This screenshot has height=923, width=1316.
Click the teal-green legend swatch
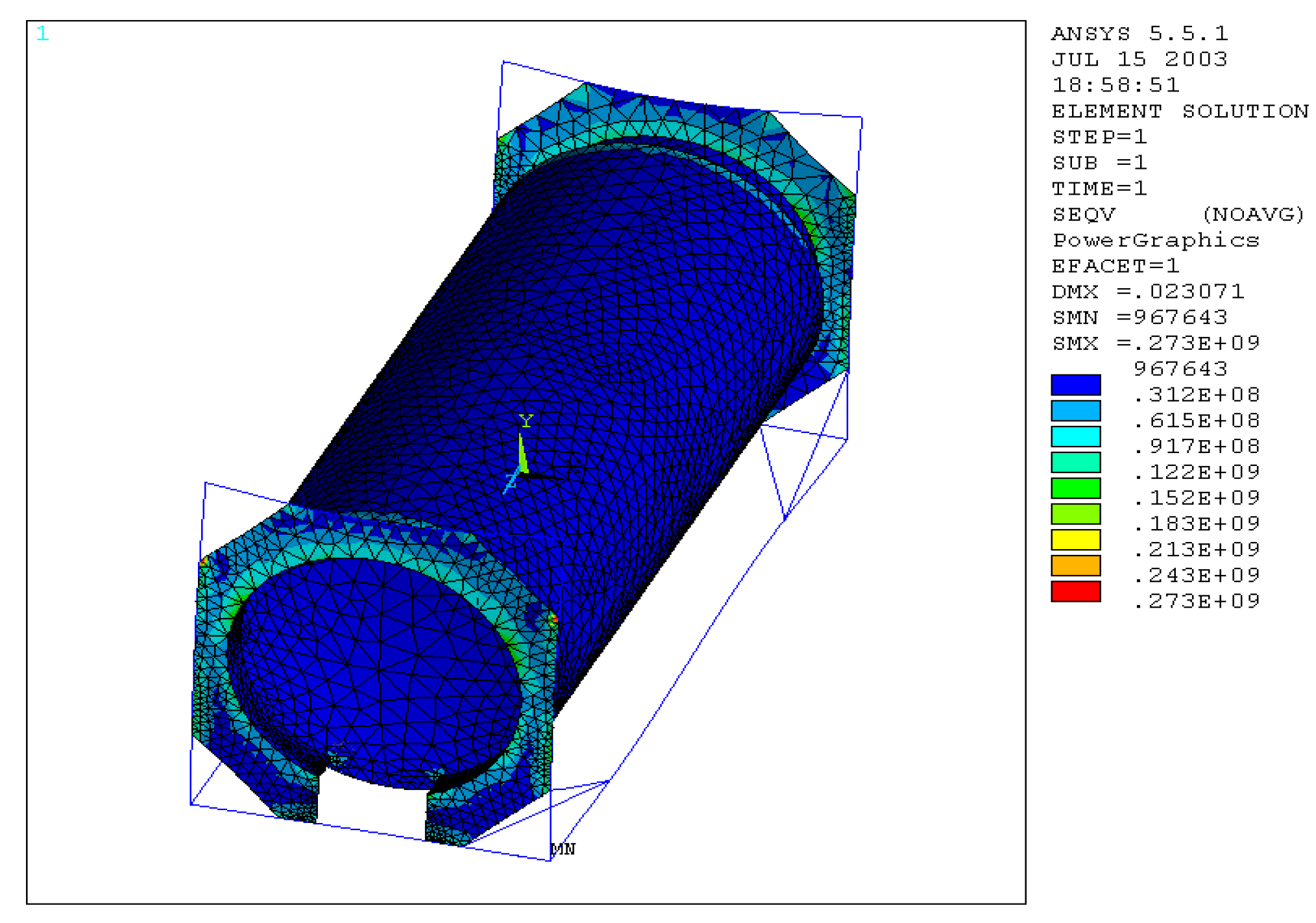(x=1075, y=462)
